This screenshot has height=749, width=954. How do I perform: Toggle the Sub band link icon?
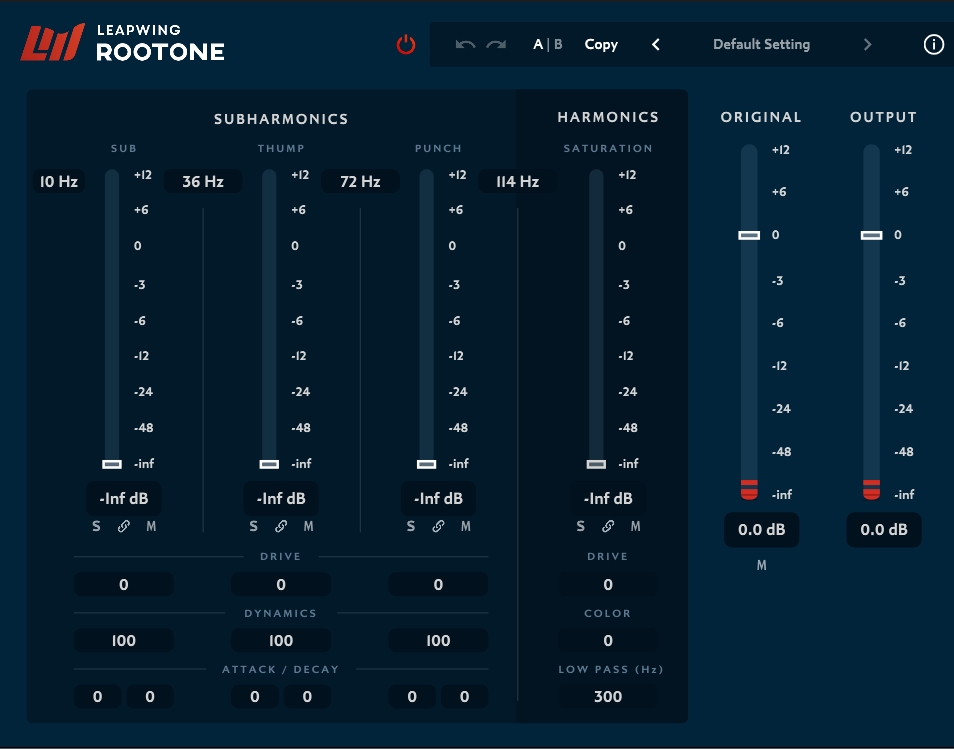tap(124, 526)
